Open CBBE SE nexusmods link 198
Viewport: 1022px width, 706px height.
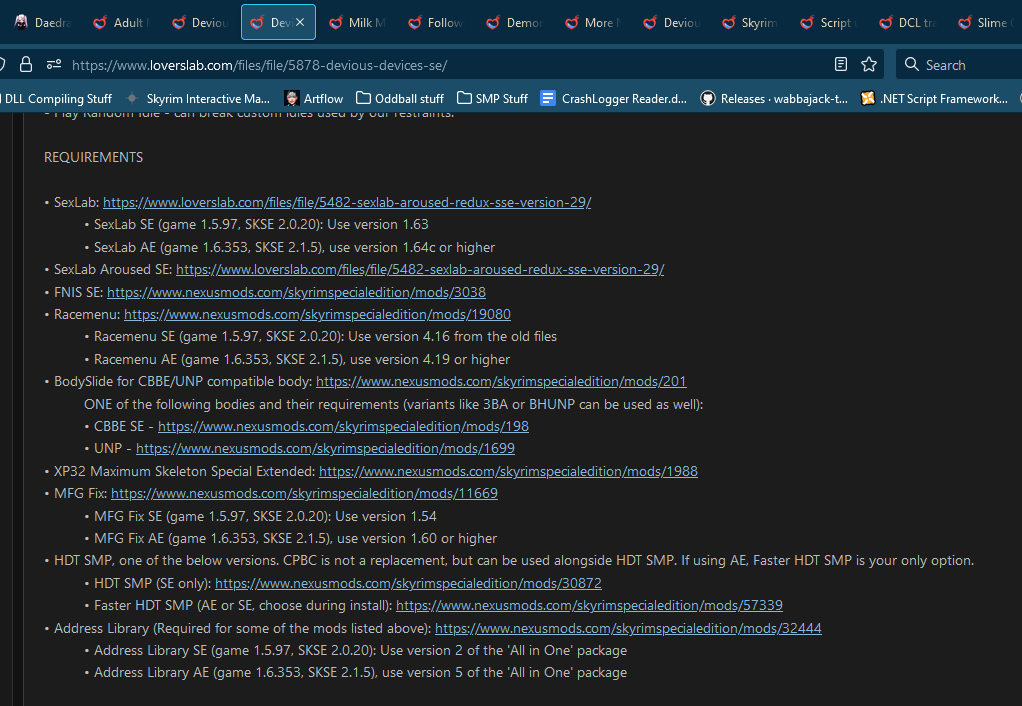[x=343, y=426]
